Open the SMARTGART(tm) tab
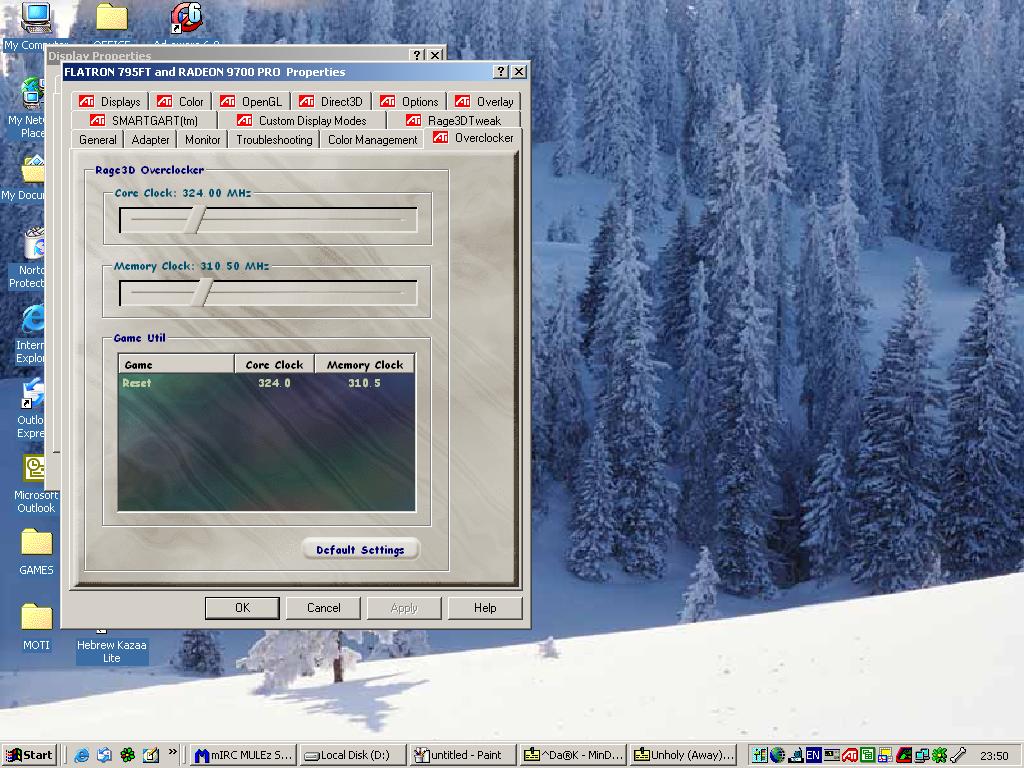The width and height of the screenshot is (1024, 768). (144, 120)
